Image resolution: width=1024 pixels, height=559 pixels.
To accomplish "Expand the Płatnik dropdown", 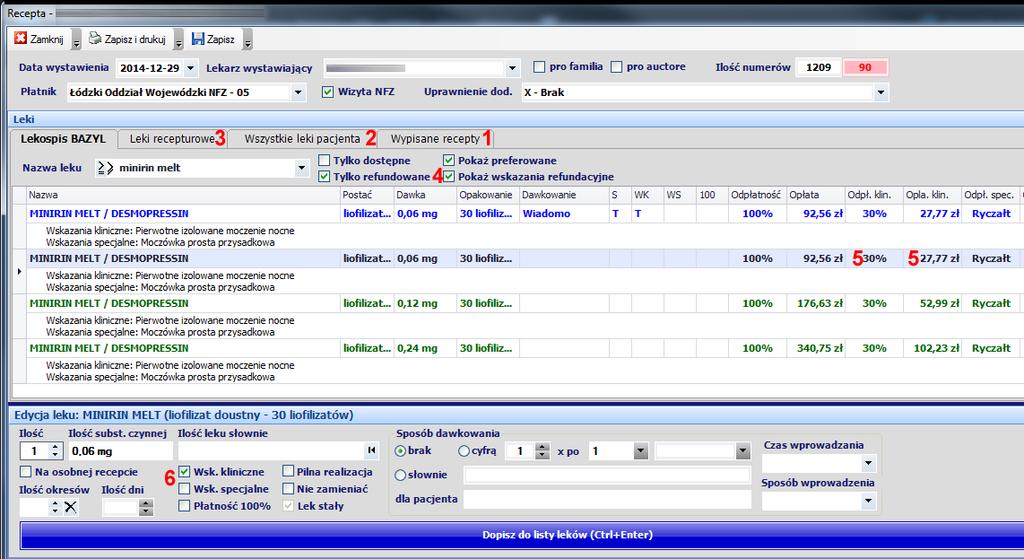I will [298, 92].
